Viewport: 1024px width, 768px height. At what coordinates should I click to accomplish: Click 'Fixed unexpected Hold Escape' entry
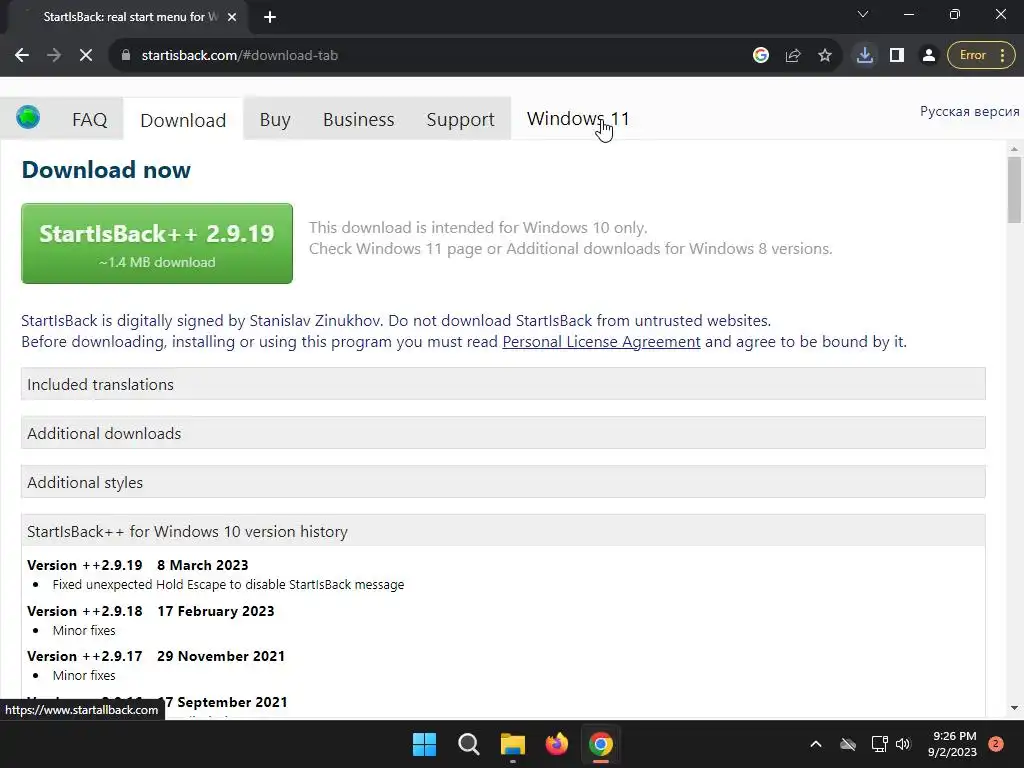click(228, 584)
